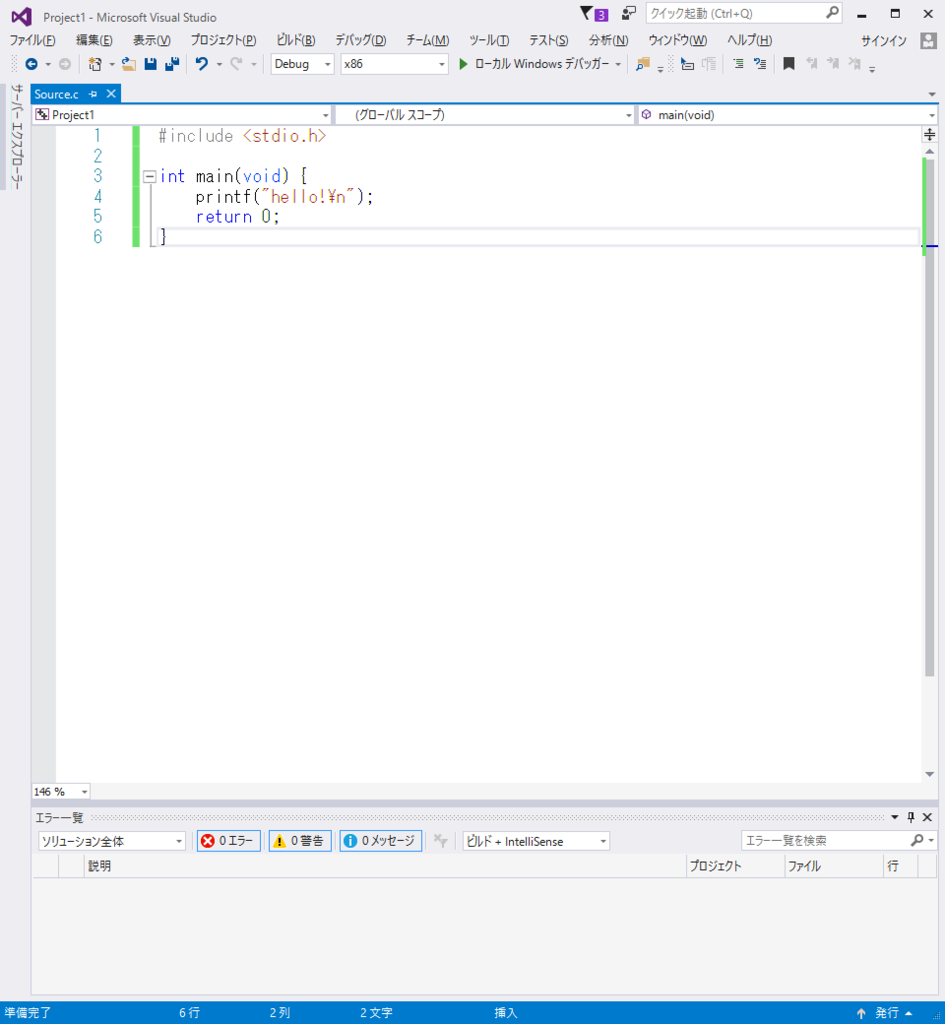
Task: Open the ビルド(B) menu
Action: tap(296, 40)
